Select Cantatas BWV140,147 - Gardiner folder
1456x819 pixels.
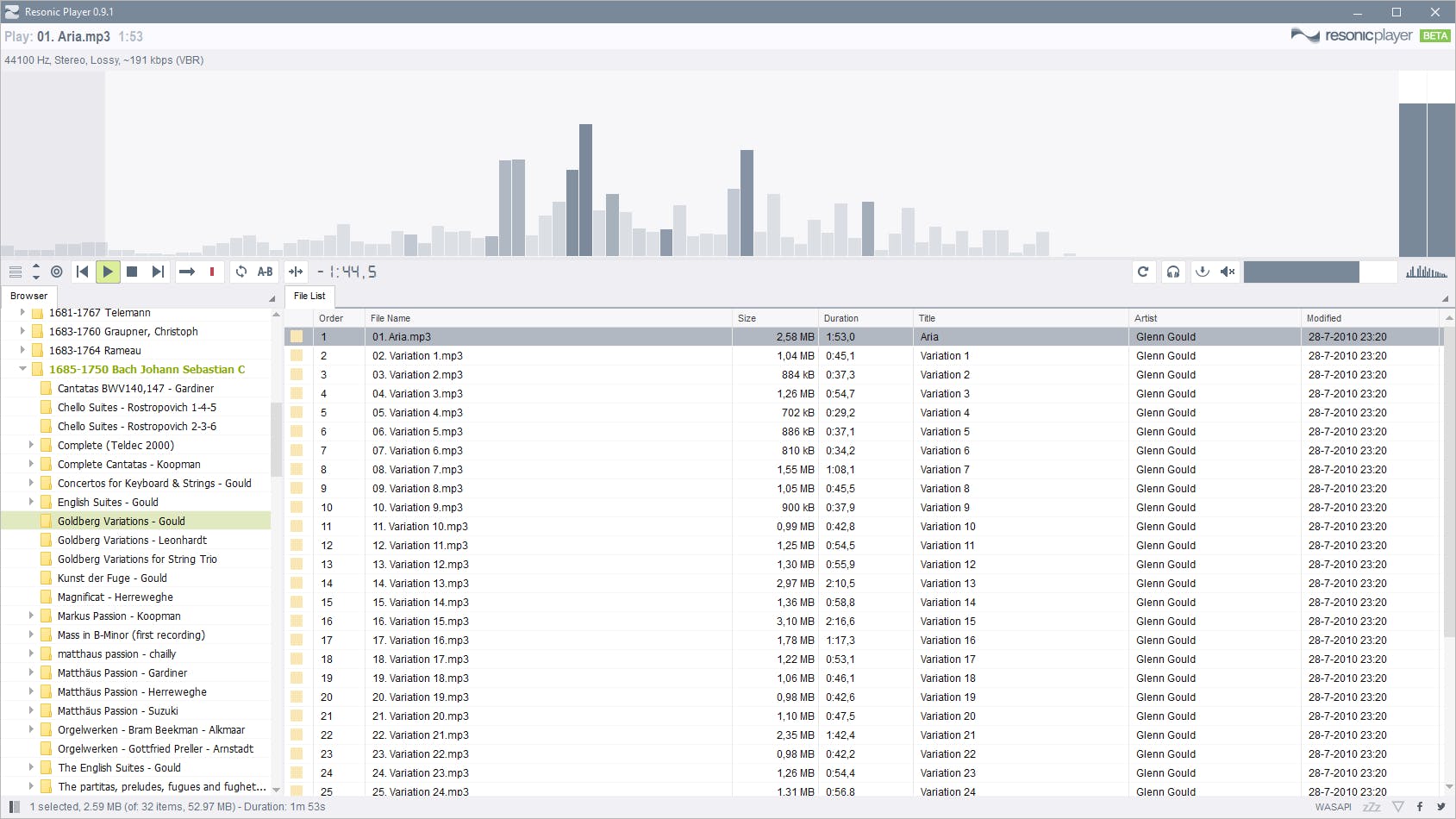point(135,388)
